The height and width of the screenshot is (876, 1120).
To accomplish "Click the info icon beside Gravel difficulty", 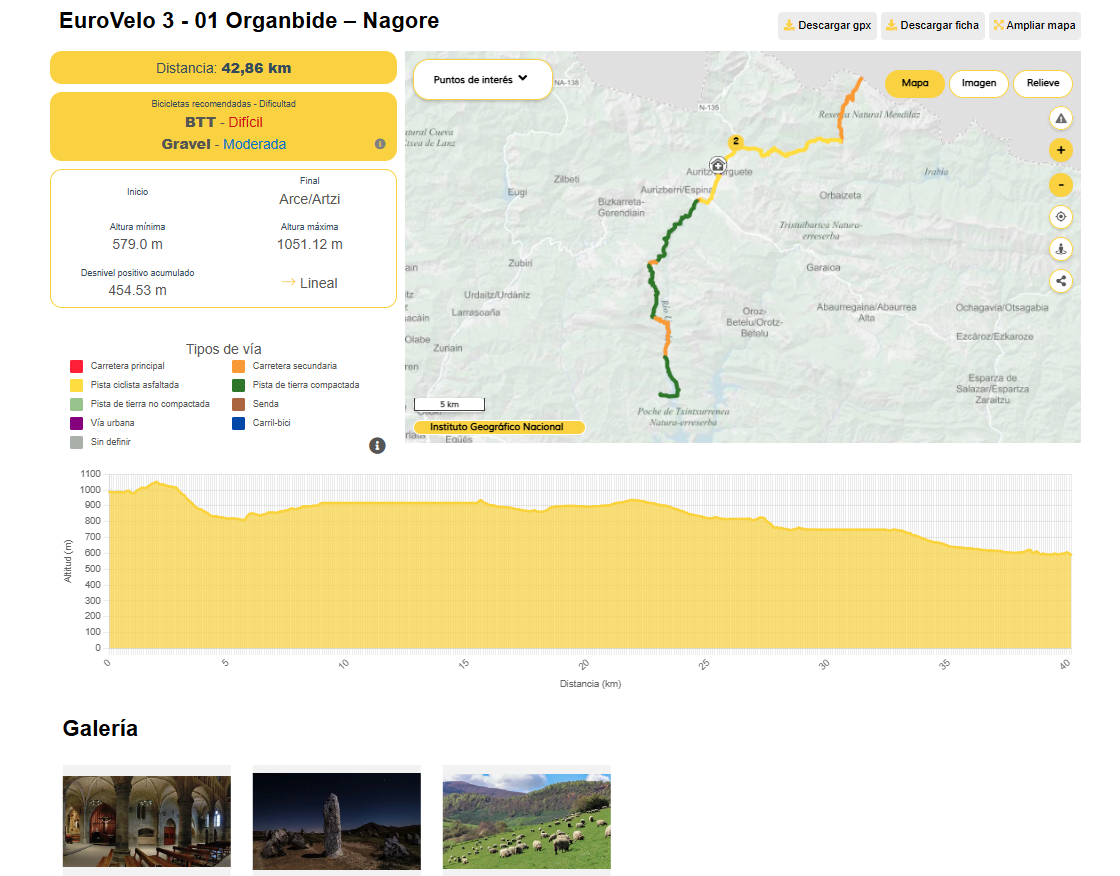I will click(x=380, y=144).
